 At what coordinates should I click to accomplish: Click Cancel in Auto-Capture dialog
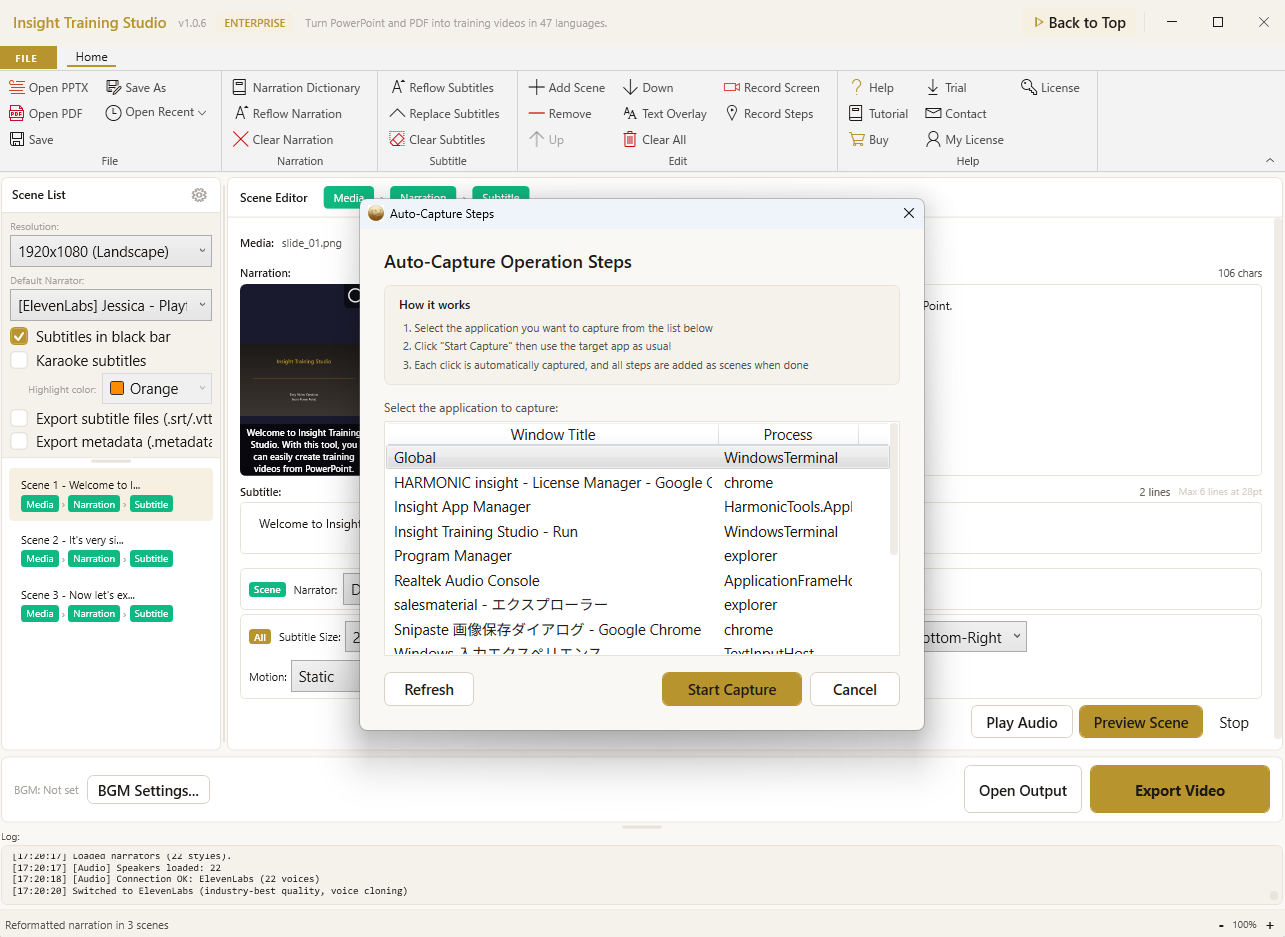[x=855, y=689]
